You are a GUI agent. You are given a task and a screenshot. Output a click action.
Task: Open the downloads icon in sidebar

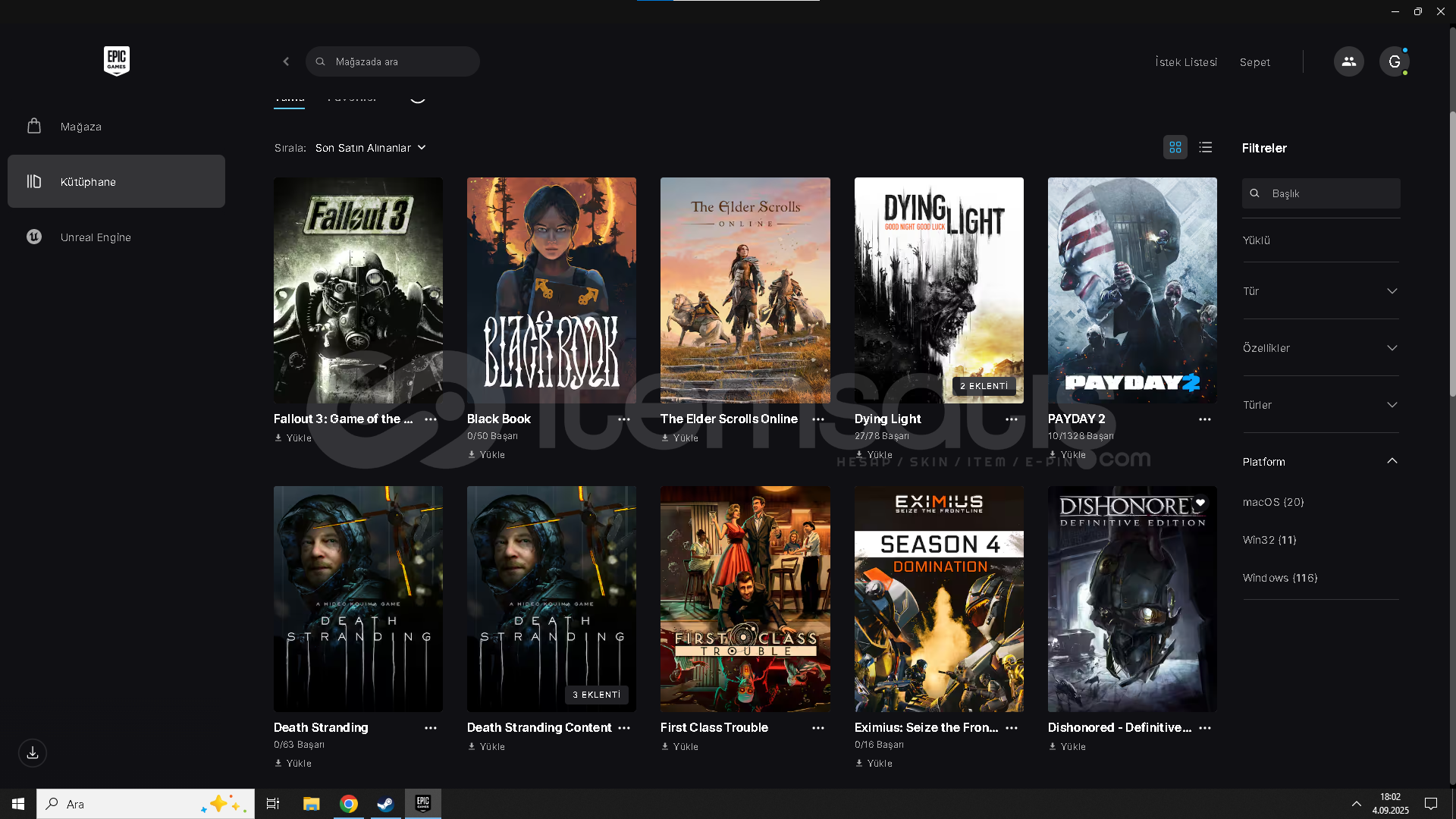[x=33, y=753]
